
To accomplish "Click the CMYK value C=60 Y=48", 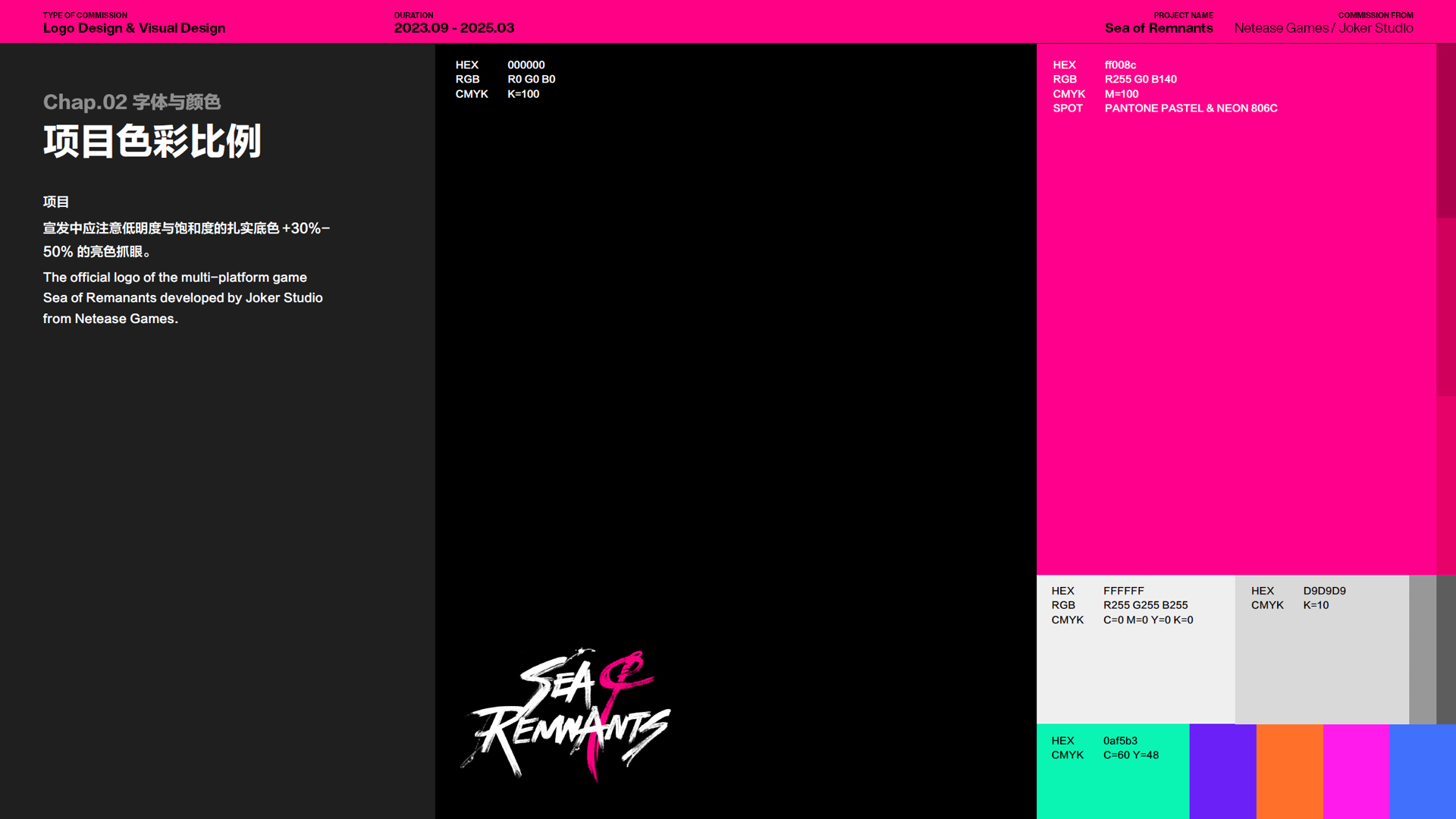I will click(x=1131, y=755).
